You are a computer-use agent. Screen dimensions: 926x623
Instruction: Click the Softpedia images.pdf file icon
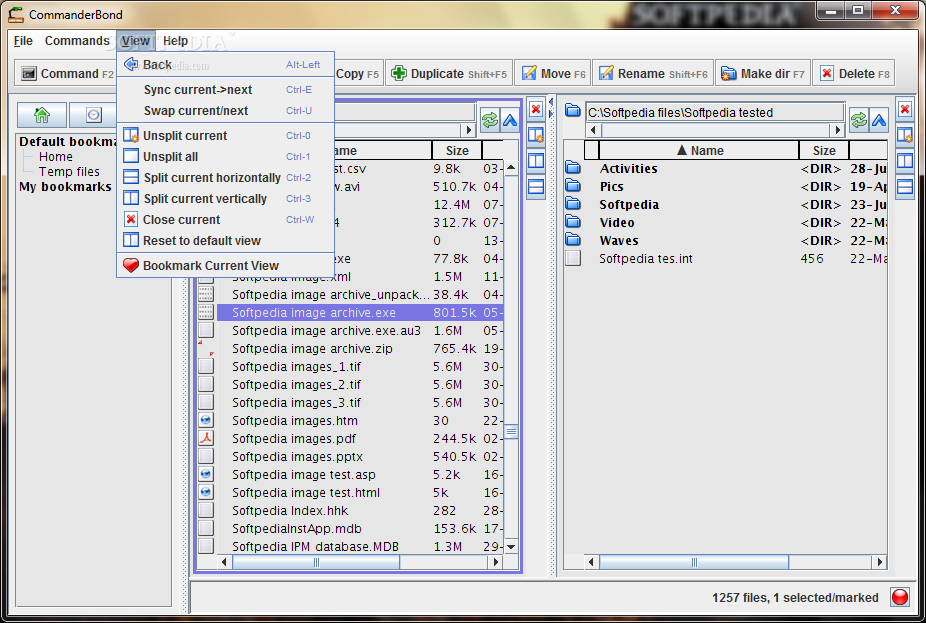[x=206, y=438]
